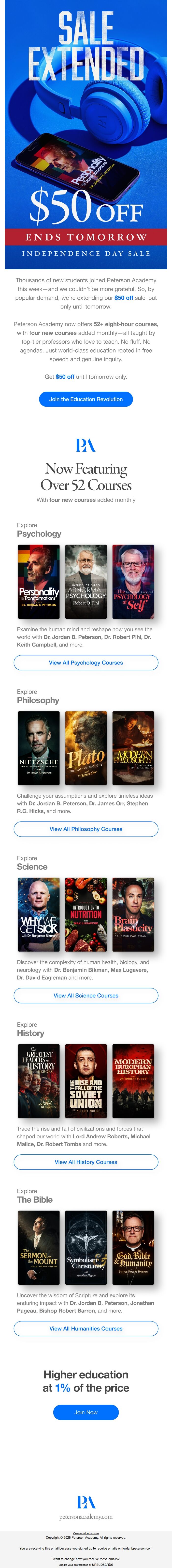The width and height of the screenshot is (172, 1568).
Task: Select View All Philosophy Courses
Action: (86, 829)
